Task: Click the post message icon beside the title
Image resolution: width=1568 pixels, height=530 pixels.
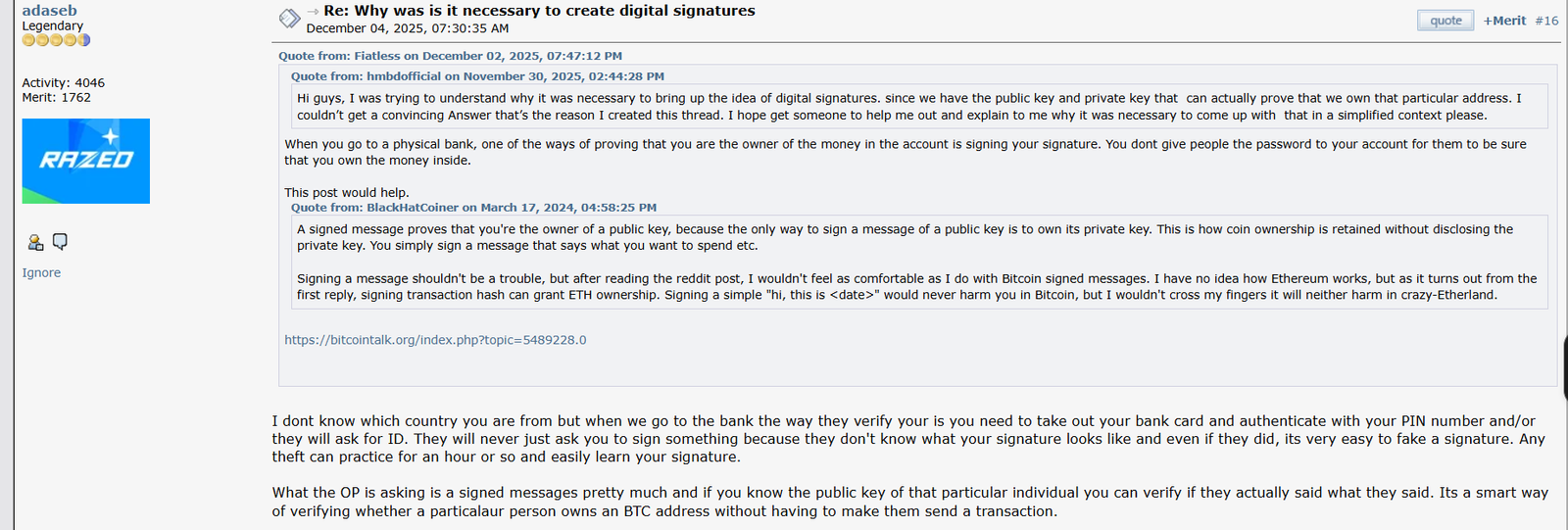Action: (x=289, y=19)
